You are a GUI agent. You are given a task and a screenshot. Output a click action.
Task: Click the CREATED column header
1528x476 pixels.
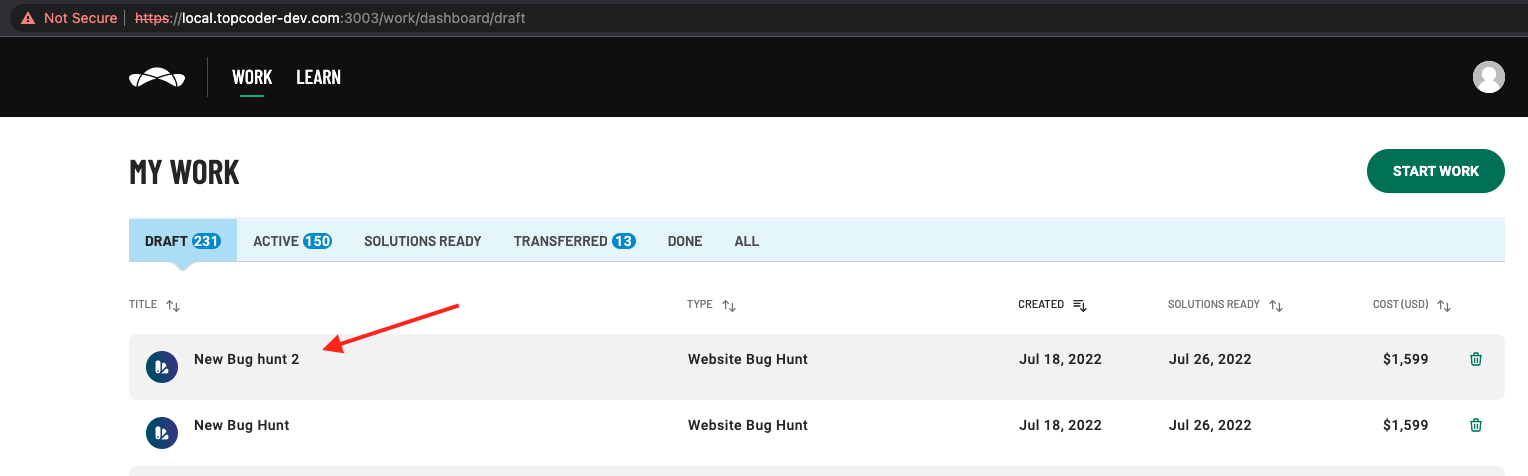(x=1041, y=304)
